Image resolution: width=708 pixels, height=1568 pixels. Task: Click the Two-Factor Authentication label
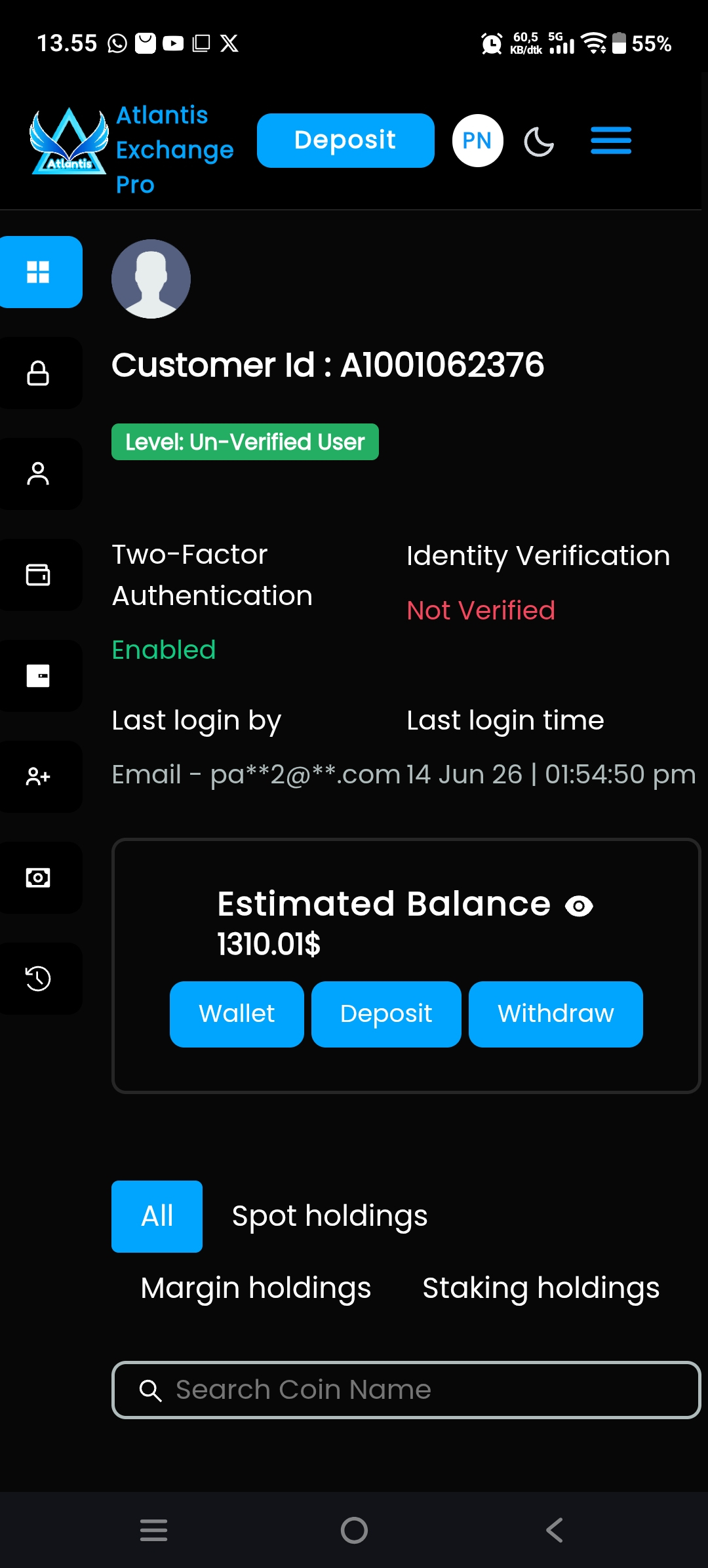click(212, 575)
